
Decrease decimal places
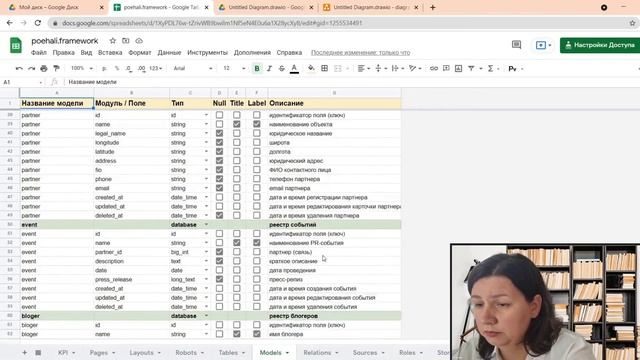coord(129,69)
